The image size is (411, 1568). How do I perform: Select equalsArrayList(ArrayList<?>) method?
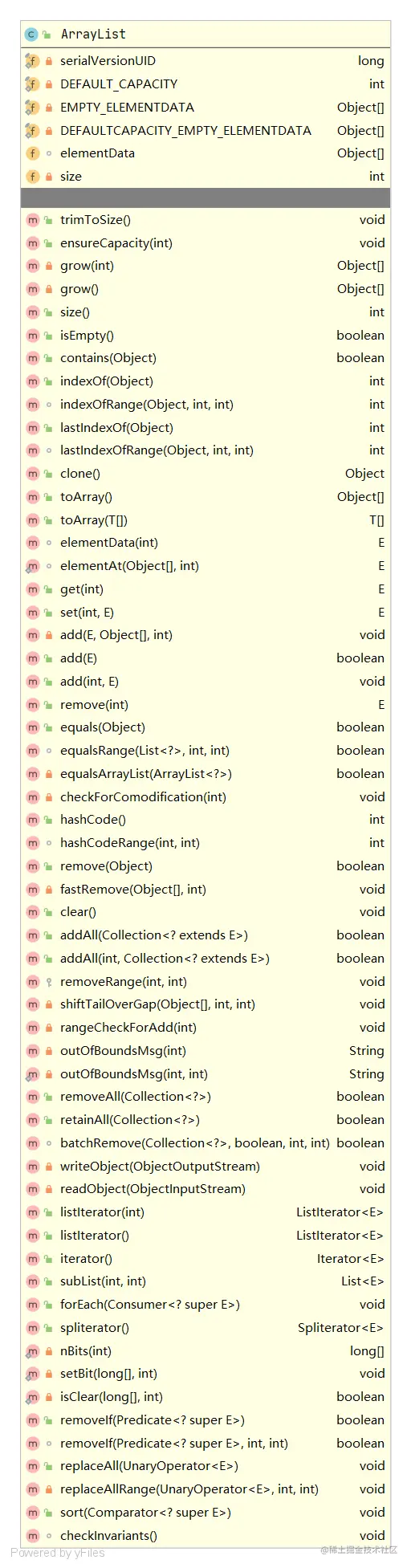coord(146,774)
